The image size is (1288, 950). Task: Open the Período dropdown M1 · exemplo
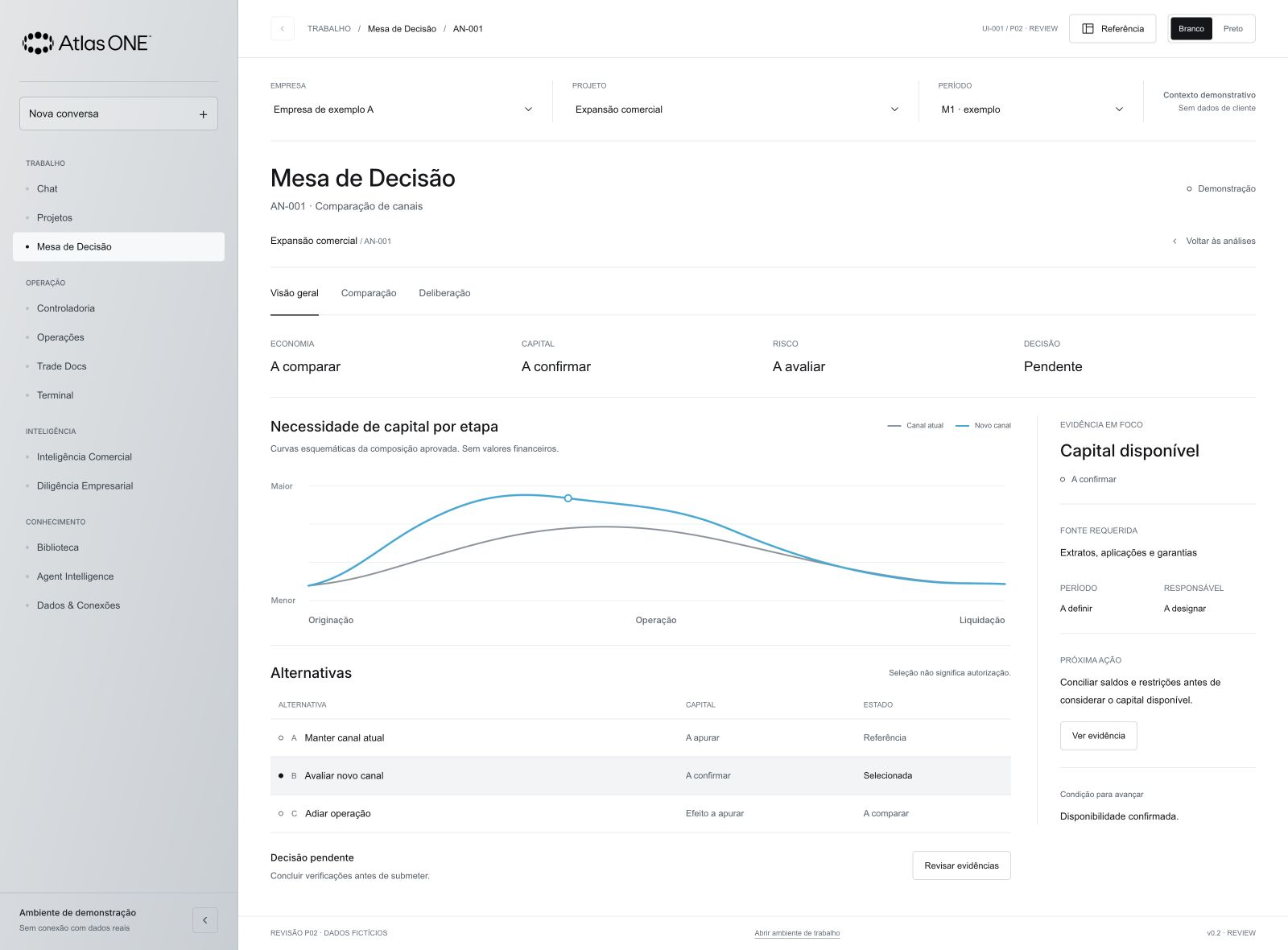pyautogui.click(x=1032, y=109)
